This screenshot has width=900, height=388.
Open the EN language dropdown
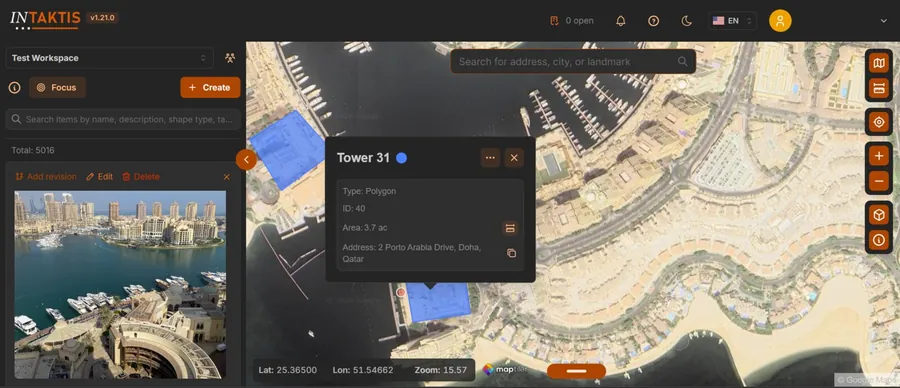pyautogui.click(x=732, y=21)
